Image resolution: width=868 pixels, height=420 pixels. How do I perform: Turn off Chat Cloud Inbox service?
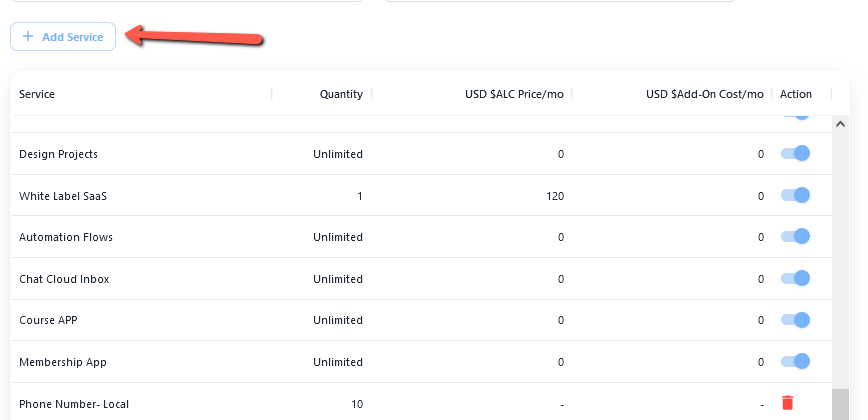796,278
